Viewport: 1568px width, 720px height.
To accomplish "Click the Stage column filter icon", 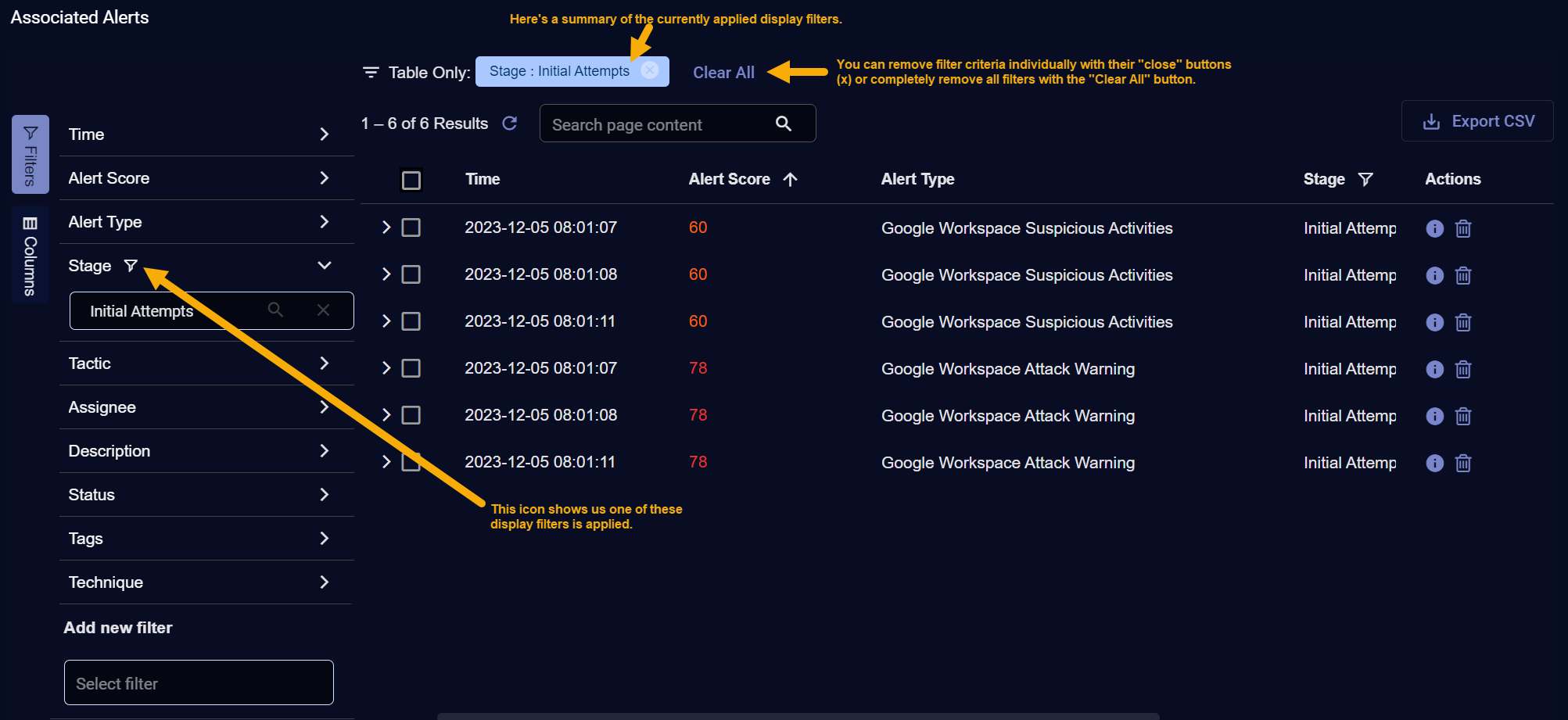I will (1365, 179).
